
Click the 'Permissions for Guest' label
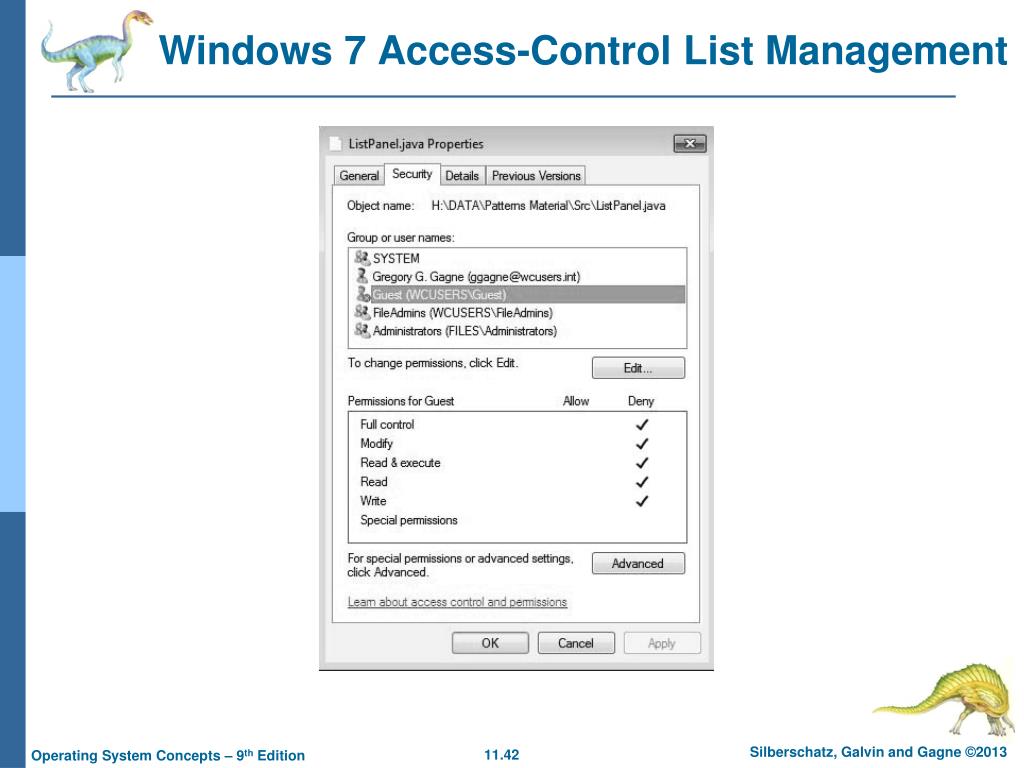pyautogui.click(x=401, y=401)
